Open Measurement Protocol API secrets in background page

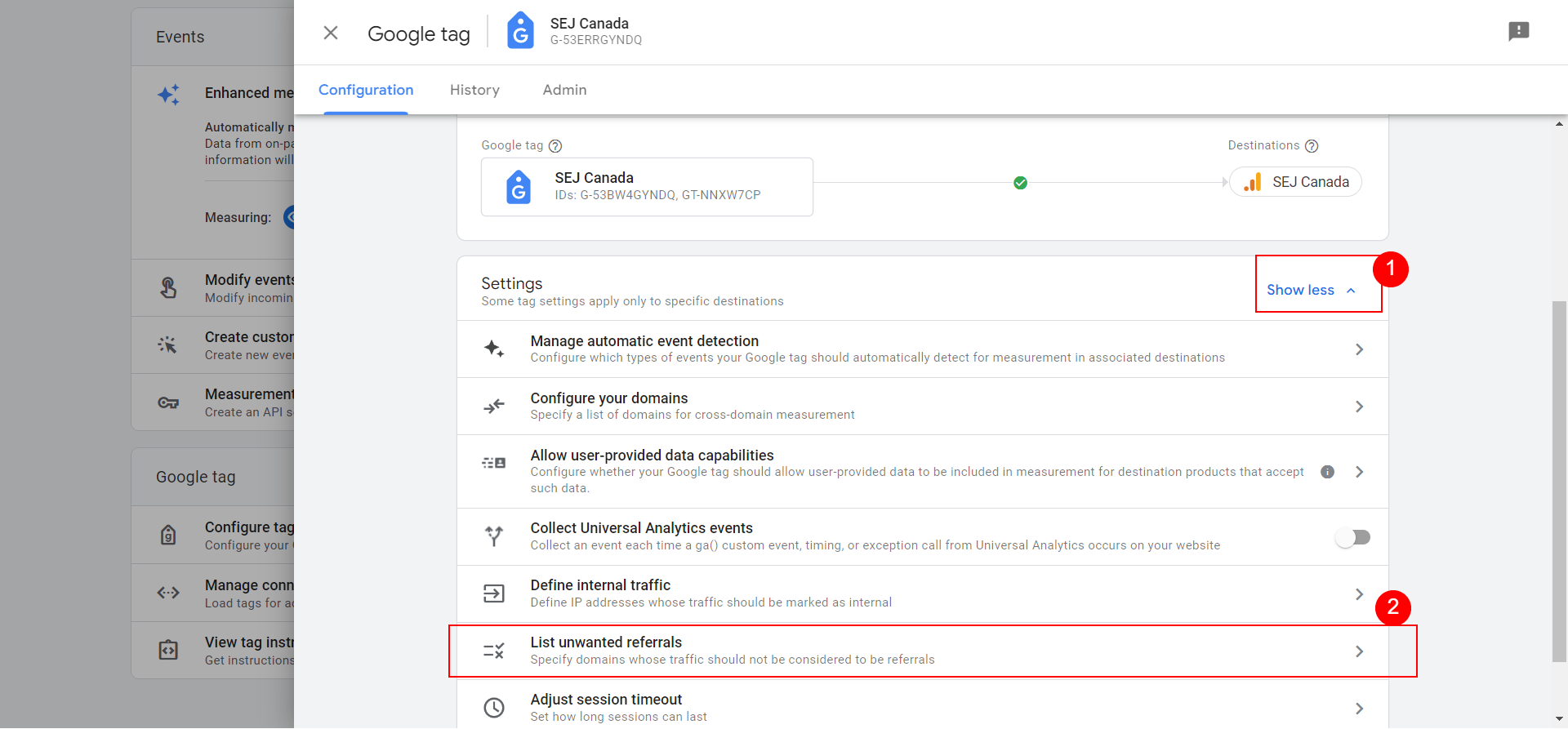(x=213, y=402)
